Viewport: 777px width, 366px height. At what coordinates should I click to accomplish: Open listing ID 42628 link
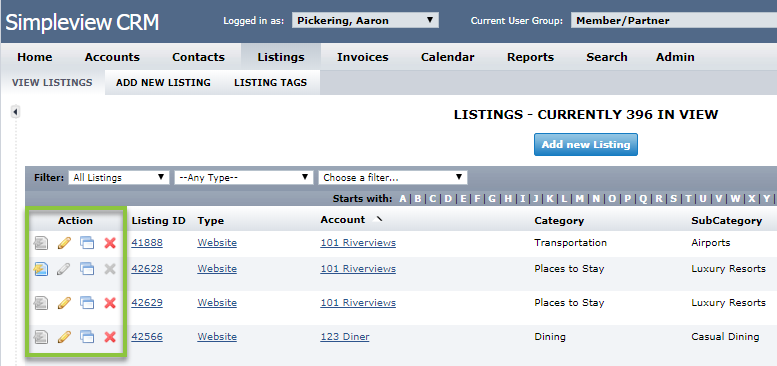(x=147, y=269)
